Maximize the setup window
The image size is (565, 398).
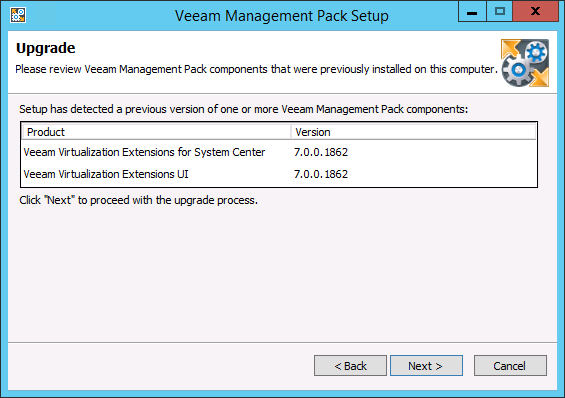point(499,12)
